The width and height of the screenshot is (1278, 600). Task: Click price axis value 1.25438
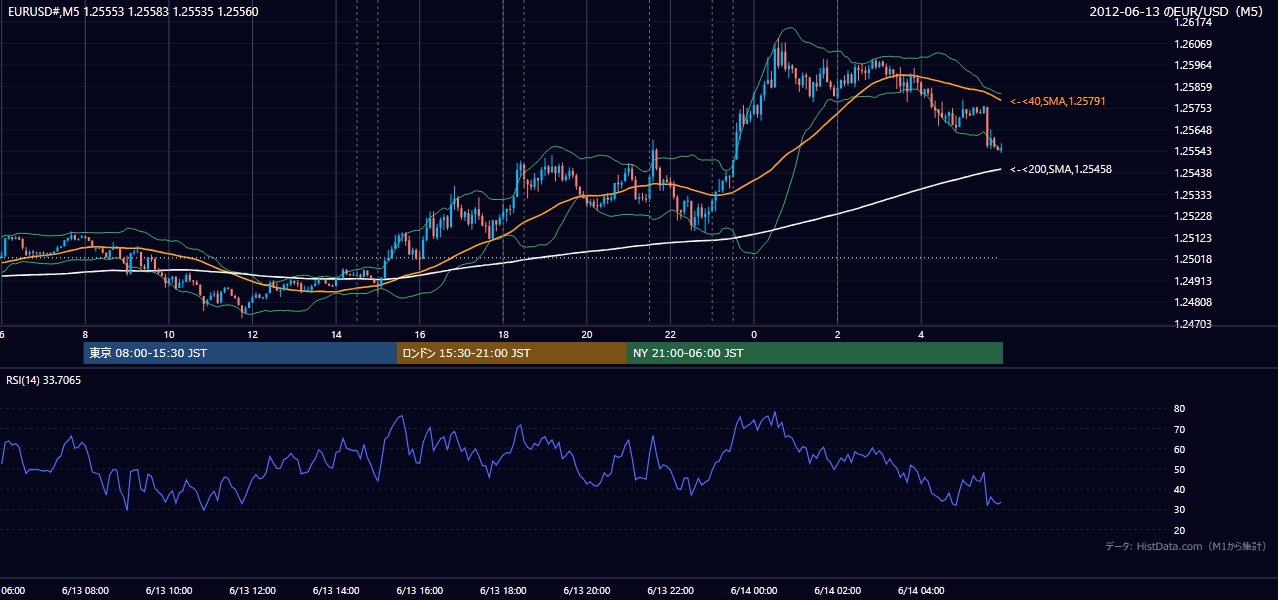click(x=1192, y=173)
